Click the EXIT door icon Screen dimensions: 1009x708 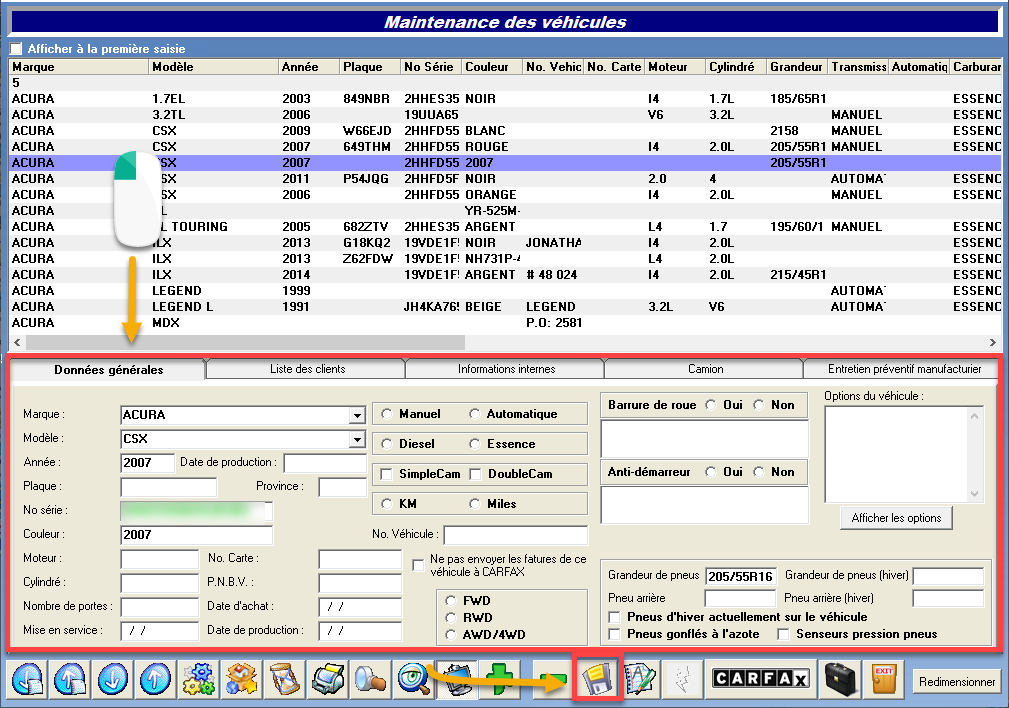tap(884, 679)
